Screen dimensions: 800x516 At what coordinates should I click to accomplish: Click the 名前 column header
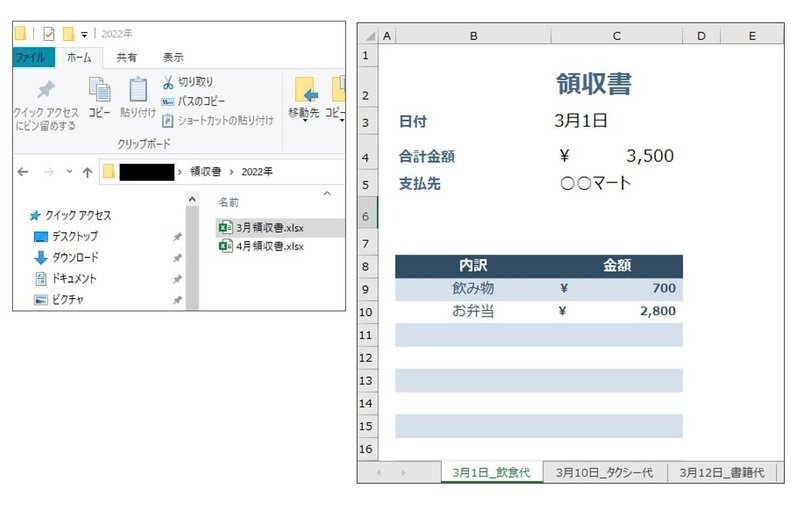(x=229, y=203)
